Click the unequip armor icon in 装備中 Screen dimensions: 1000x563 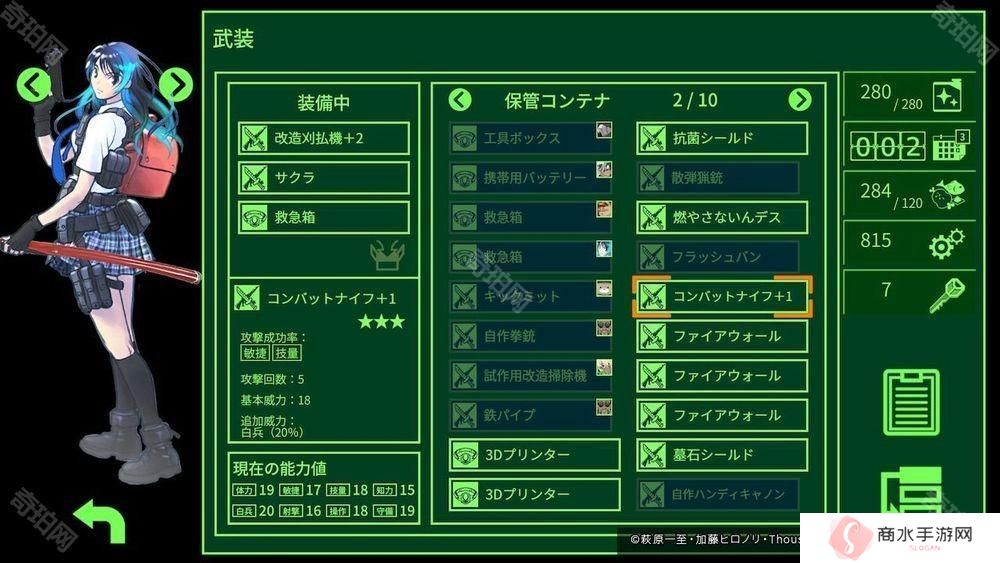[x=387, y=255]
